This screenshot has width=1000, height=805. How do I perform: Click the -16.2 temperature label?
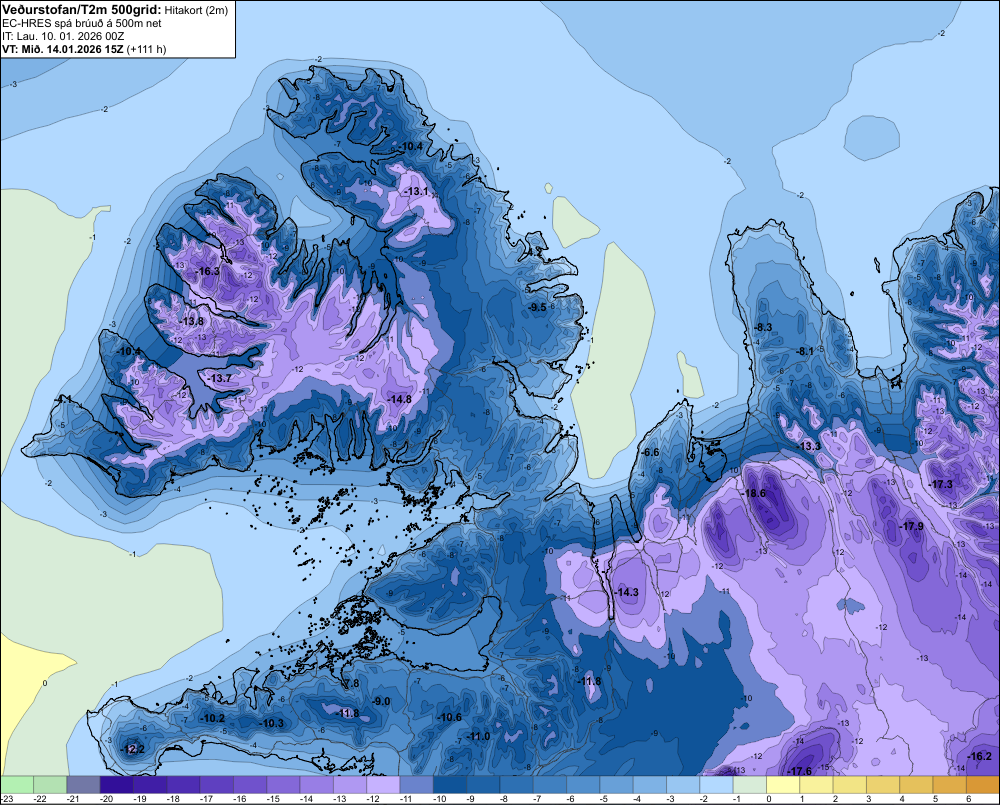[x=980, y=757]
